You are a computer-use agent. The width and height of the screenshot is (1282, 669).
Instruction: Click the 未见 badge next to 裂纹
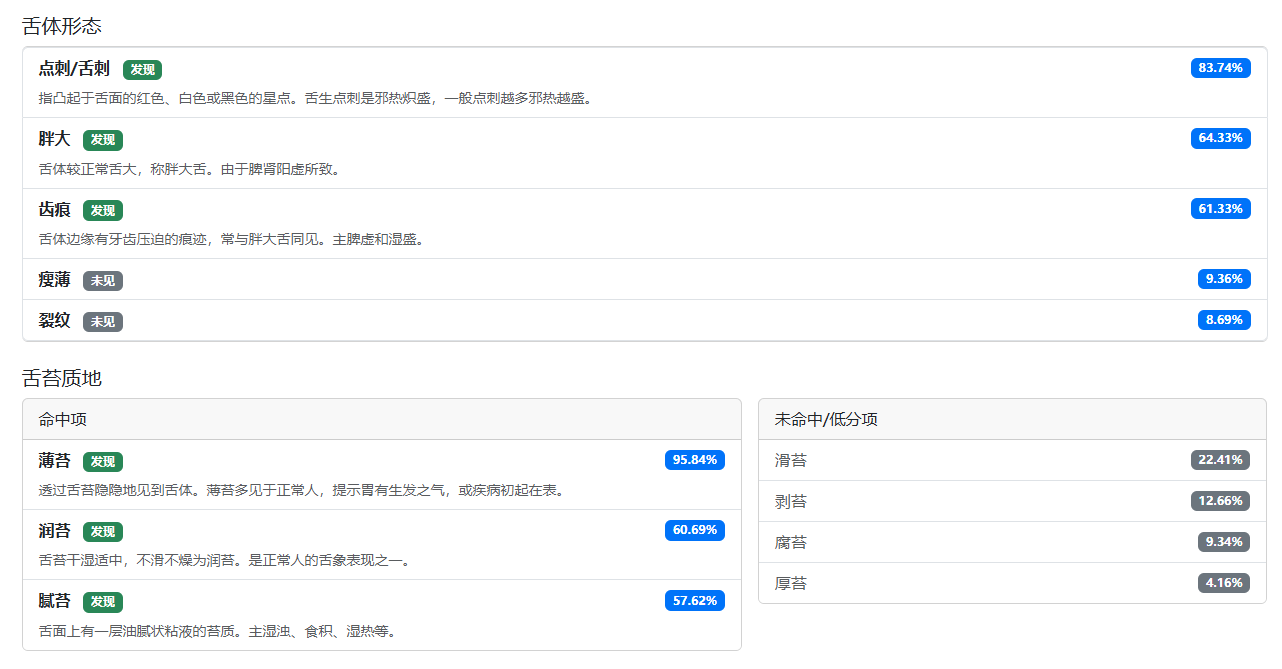pos(103,321)
